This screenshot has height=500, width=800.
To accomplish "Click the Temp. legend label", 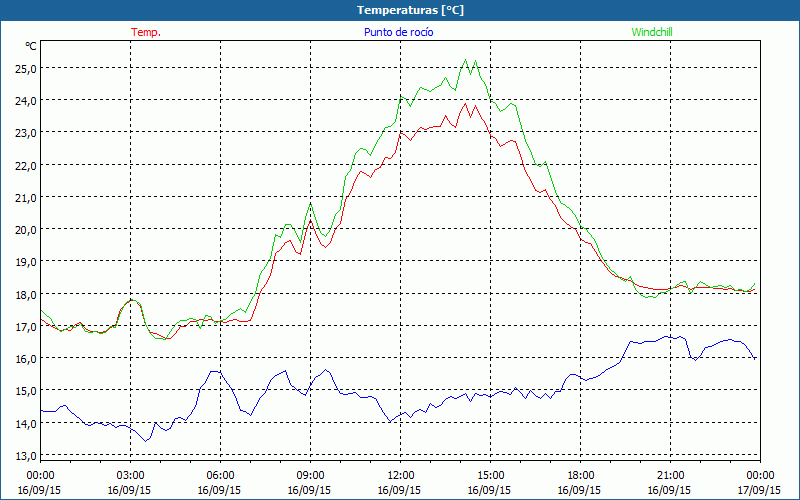I will [x=146, y=32].
